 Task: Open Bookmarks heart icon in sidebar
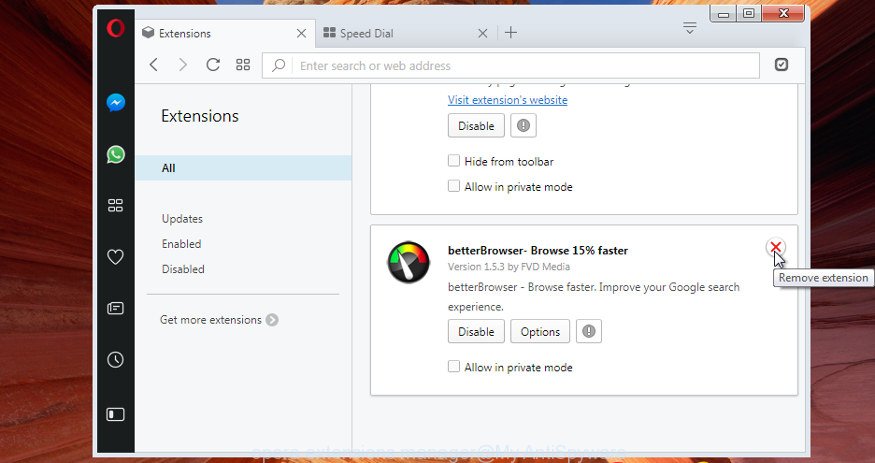pyautogui.click(x=116, y=257)
